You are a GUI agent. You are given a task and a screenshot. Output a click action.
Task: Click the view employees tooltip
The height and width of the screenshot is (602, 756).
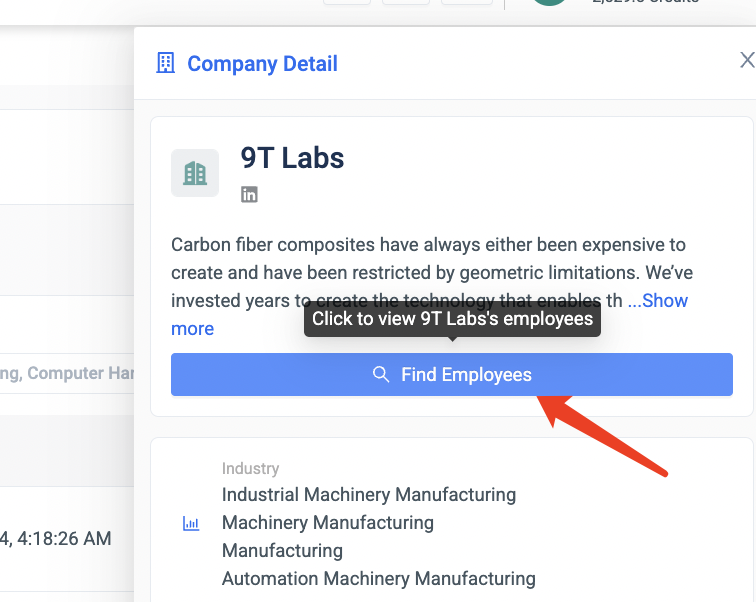(452, 320)
